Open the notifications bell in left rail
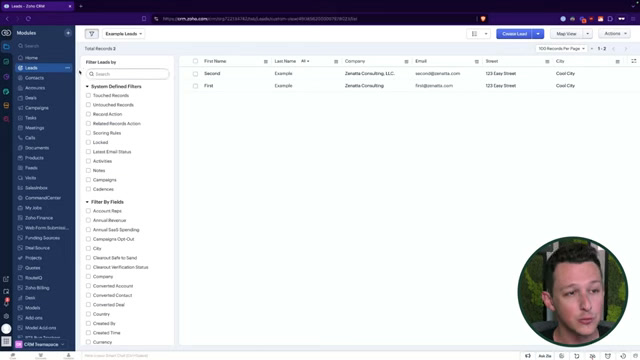This screenshot has height=360, width=640. click(6, 303)
